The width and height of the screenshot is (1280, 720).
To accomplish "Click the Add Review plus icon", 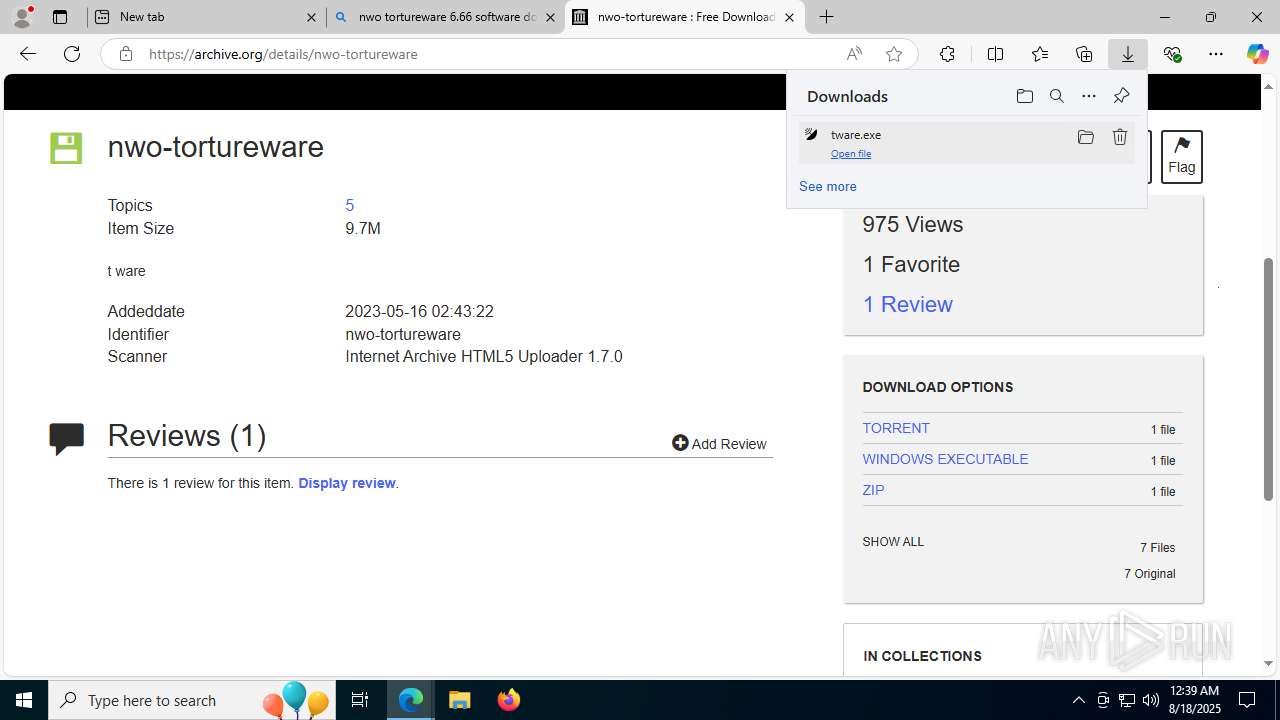I will 680,443.
